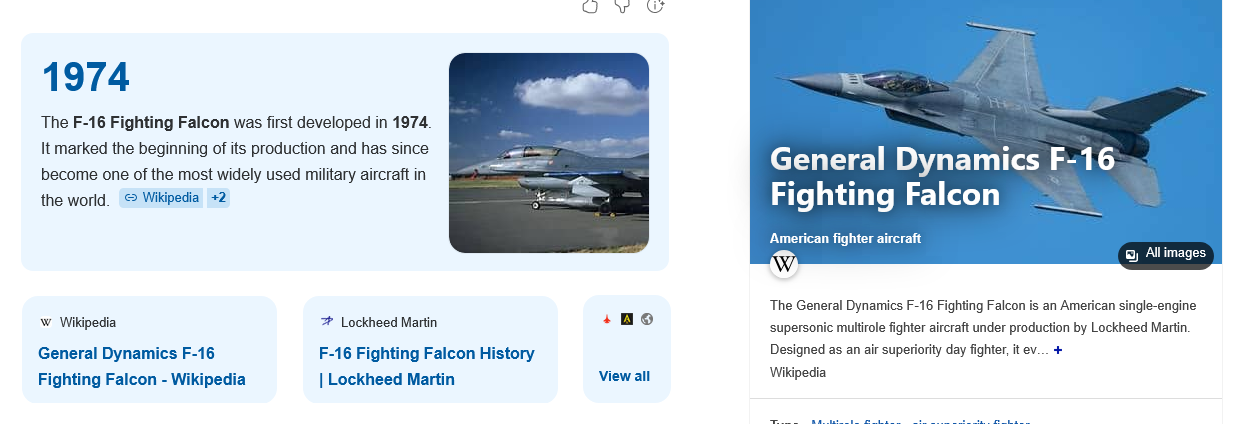
Task: Open the AI info icon with sparkle
Action: 656,6
